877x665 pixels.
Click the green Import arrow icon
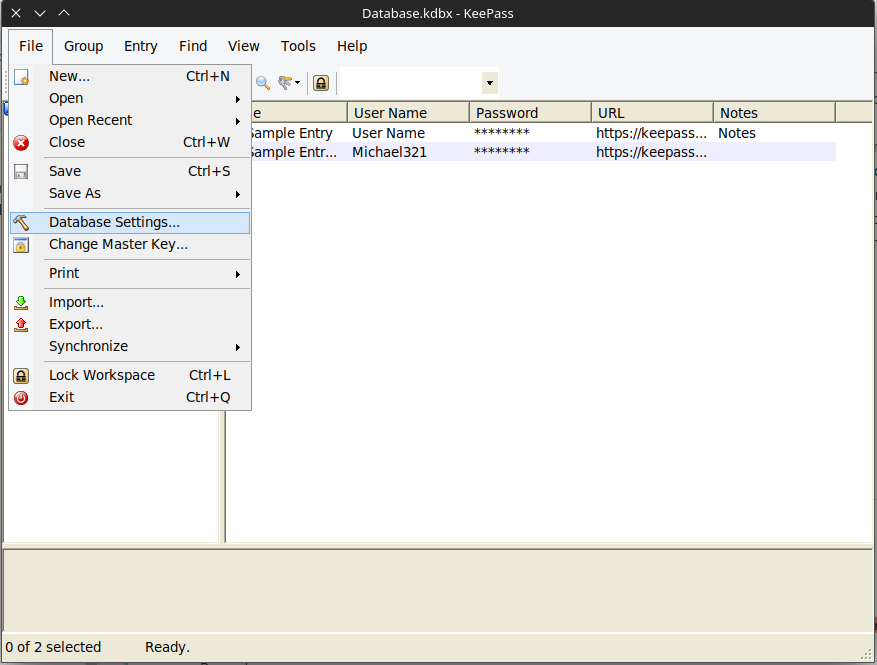click(x=21, y=303)
